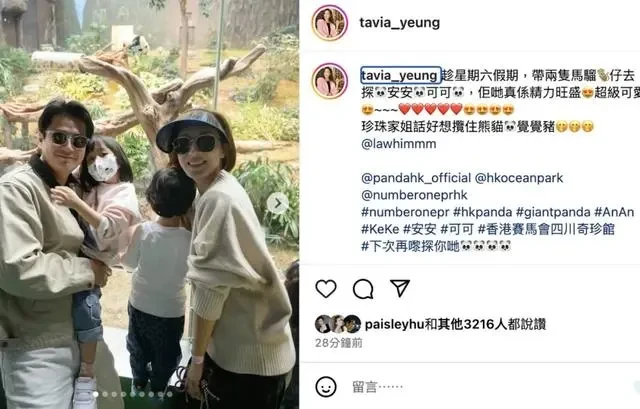Advance to next photo with arrow chevron
This screenshot has width=640, height=409.
[278, 203]
